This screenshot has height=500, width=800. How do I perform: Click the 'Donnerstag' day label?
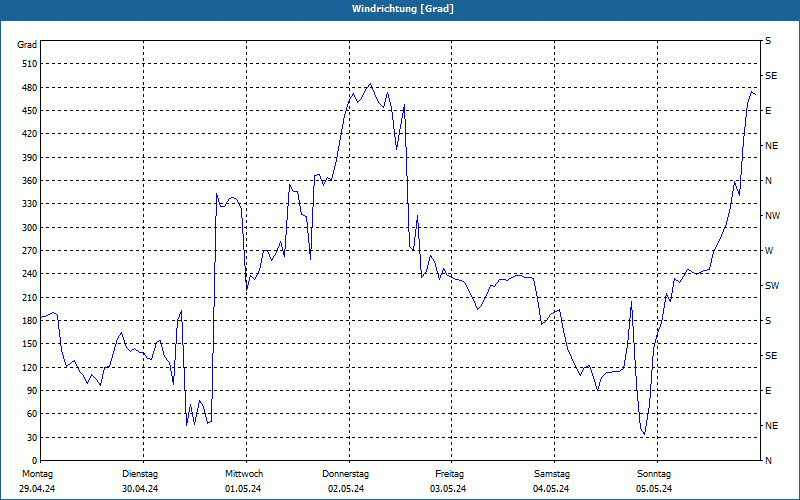click(x=345, y=474)
